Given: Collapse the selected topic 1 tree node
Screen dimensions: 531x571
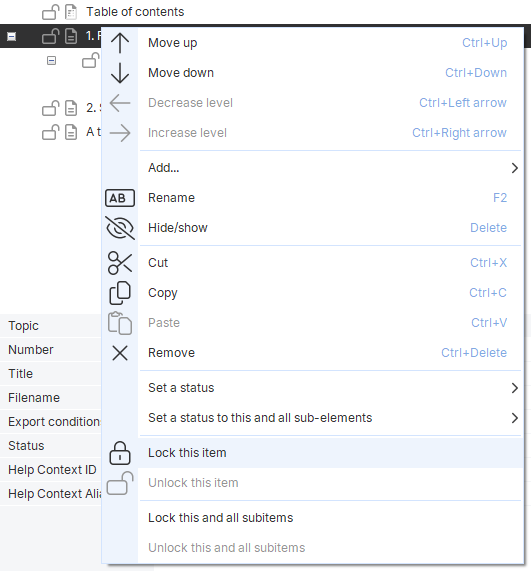Looking at the screenshot, I should (12, 36).
